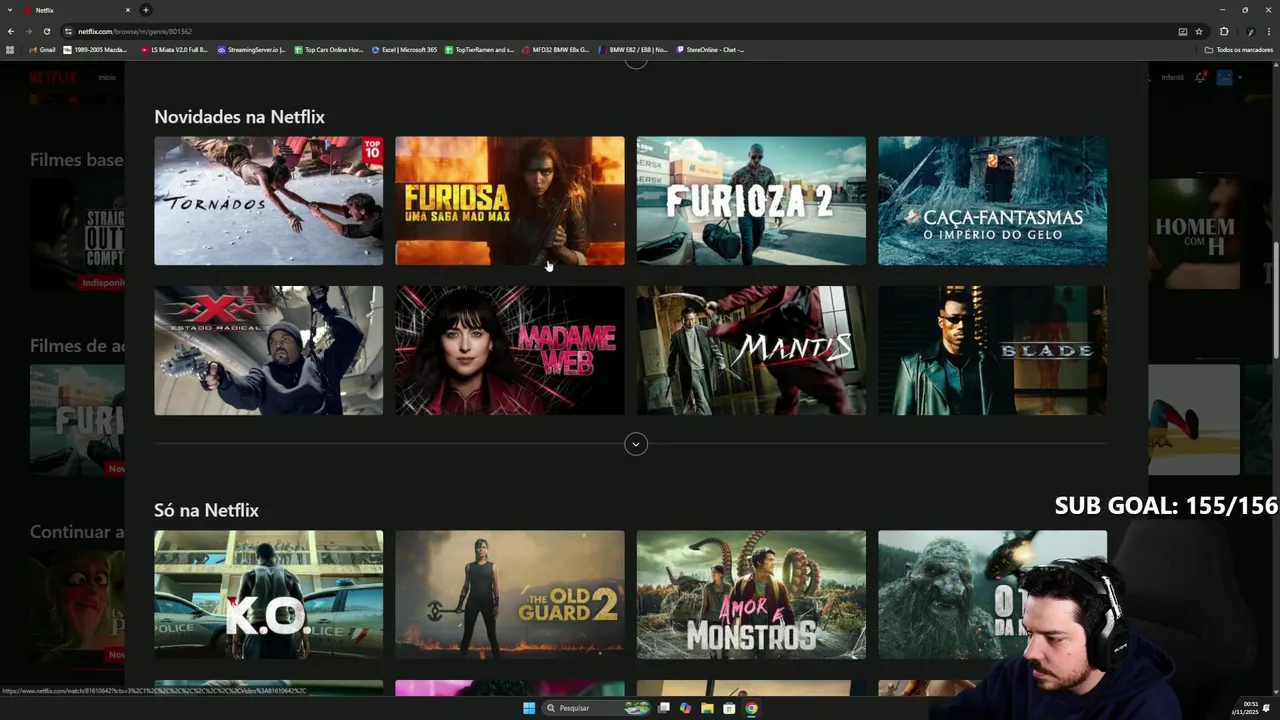Open The Old Guard 2 thumbnail

510,595
